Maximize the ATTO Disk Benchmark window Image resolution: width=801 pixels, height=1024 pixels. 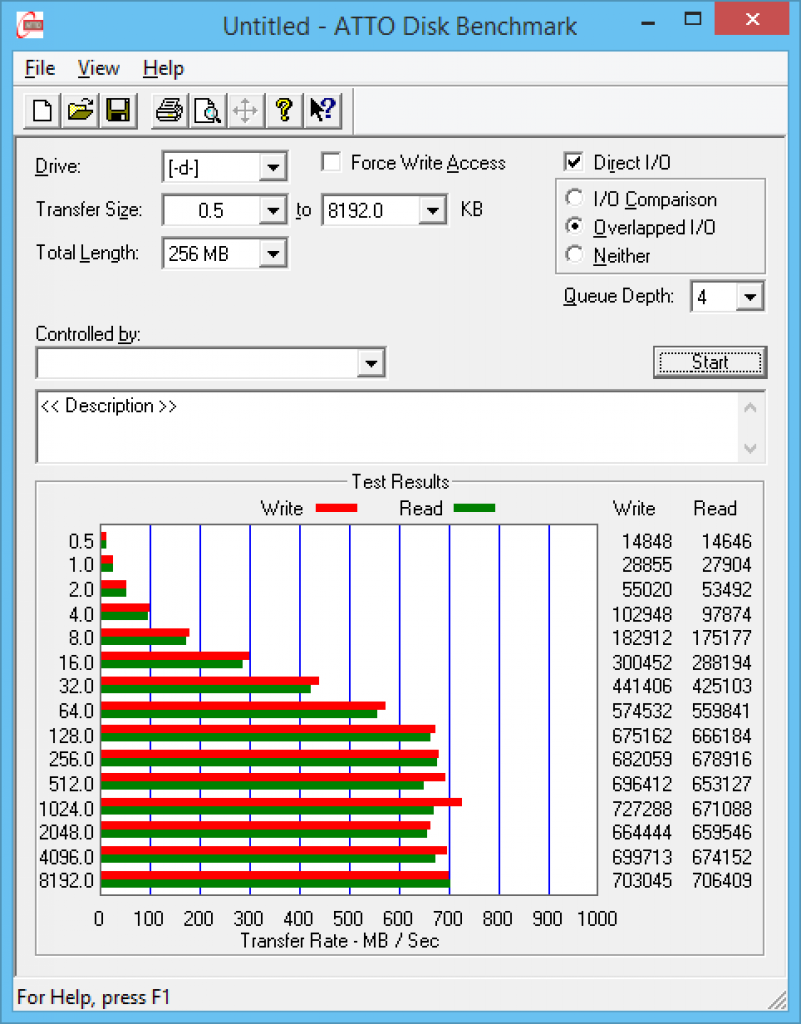pyautogui.click(x=693, y=20)
